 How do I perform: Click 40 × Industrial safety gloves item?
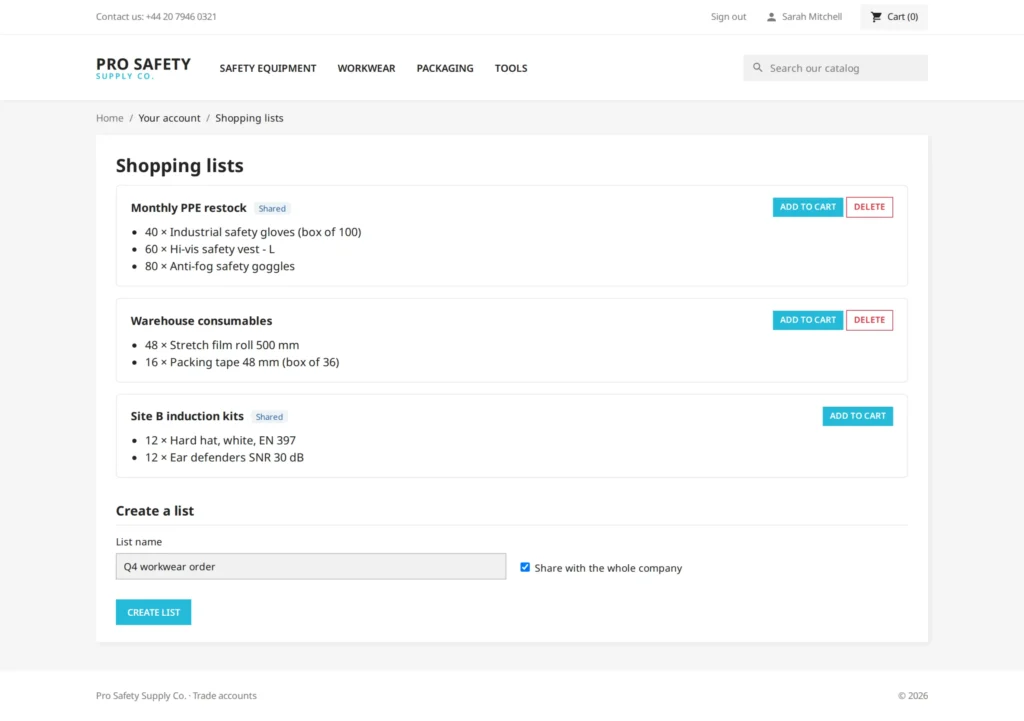click(x=253, y=232)
